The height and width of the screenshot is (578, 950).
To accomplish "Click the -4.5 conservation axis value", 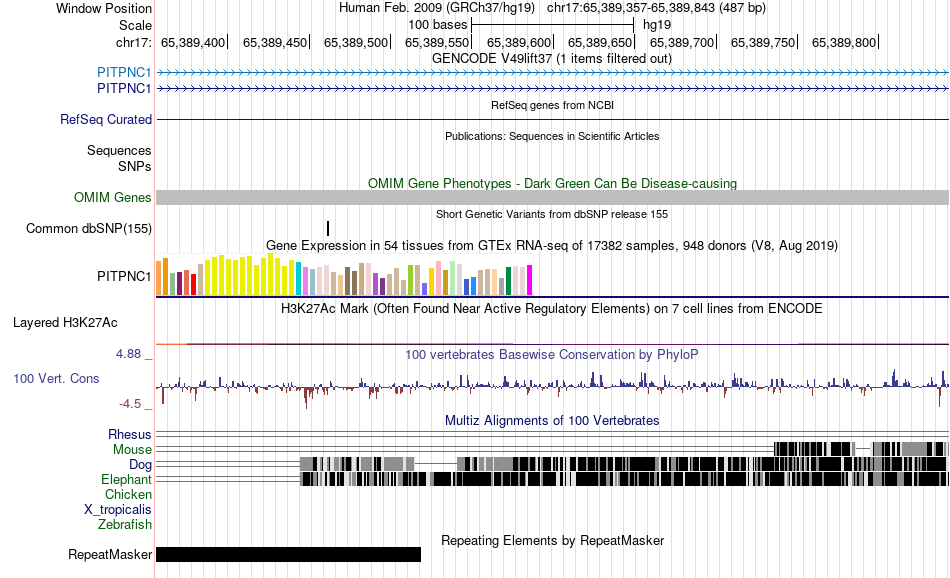I will (130, 404).
